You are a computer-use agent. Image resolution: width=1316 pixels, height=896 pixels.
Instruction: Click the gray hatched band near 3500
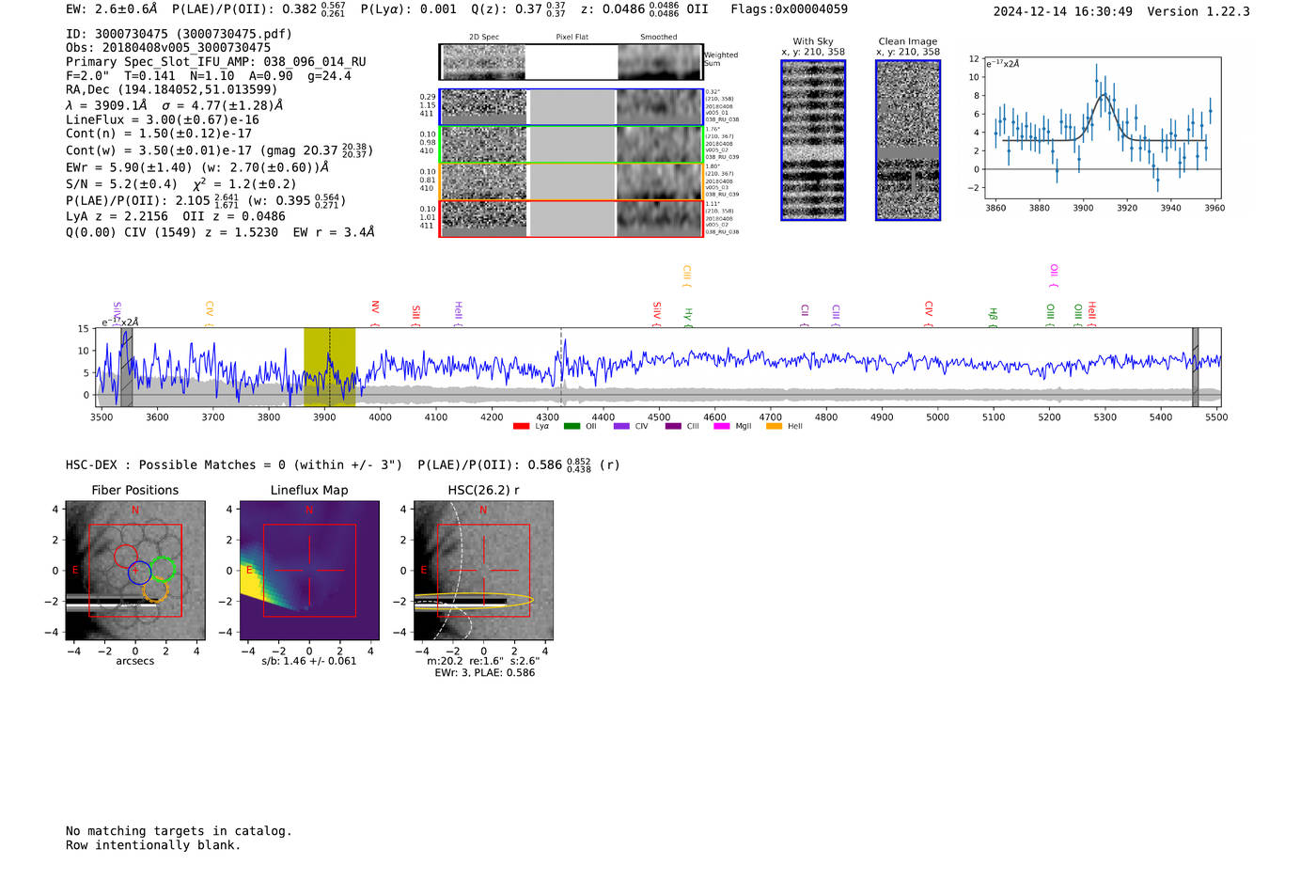coord(126,368)
